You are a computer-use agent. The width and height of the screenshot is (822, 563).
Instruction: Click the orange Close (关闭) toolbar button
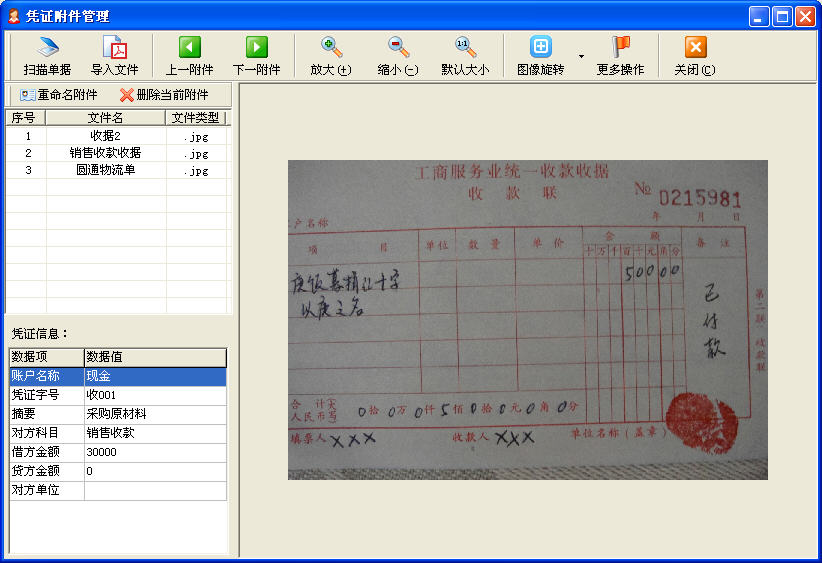point(695,47)
